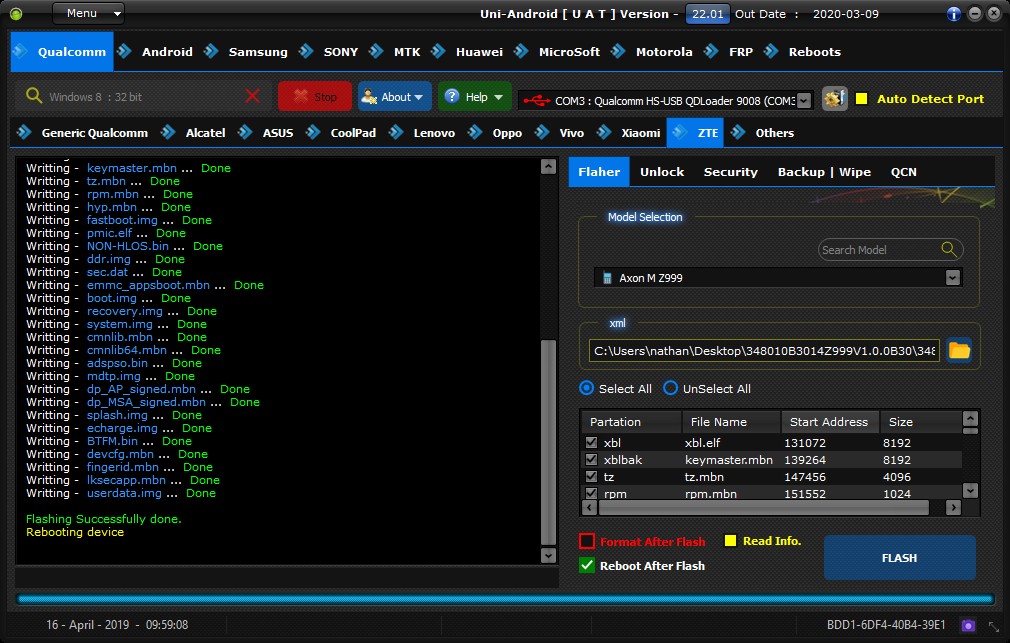Screen dimensions: 1010x643
Task: Open the Huawei tab
Action: 479,52
